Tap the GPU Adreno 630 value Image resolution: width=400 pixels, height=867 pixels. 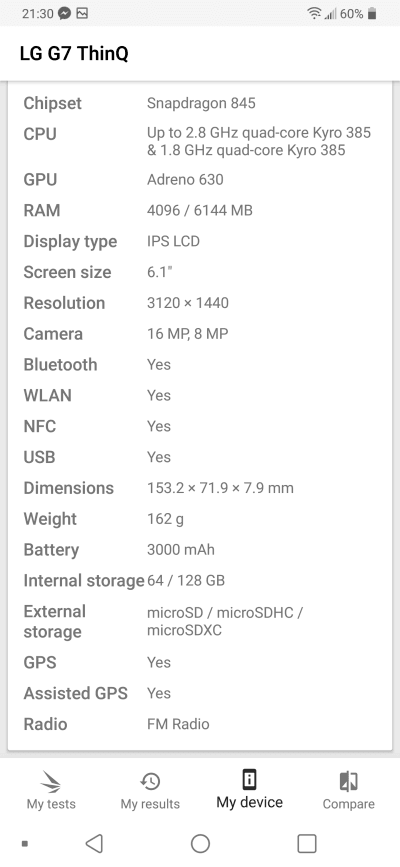click(185, 180)
